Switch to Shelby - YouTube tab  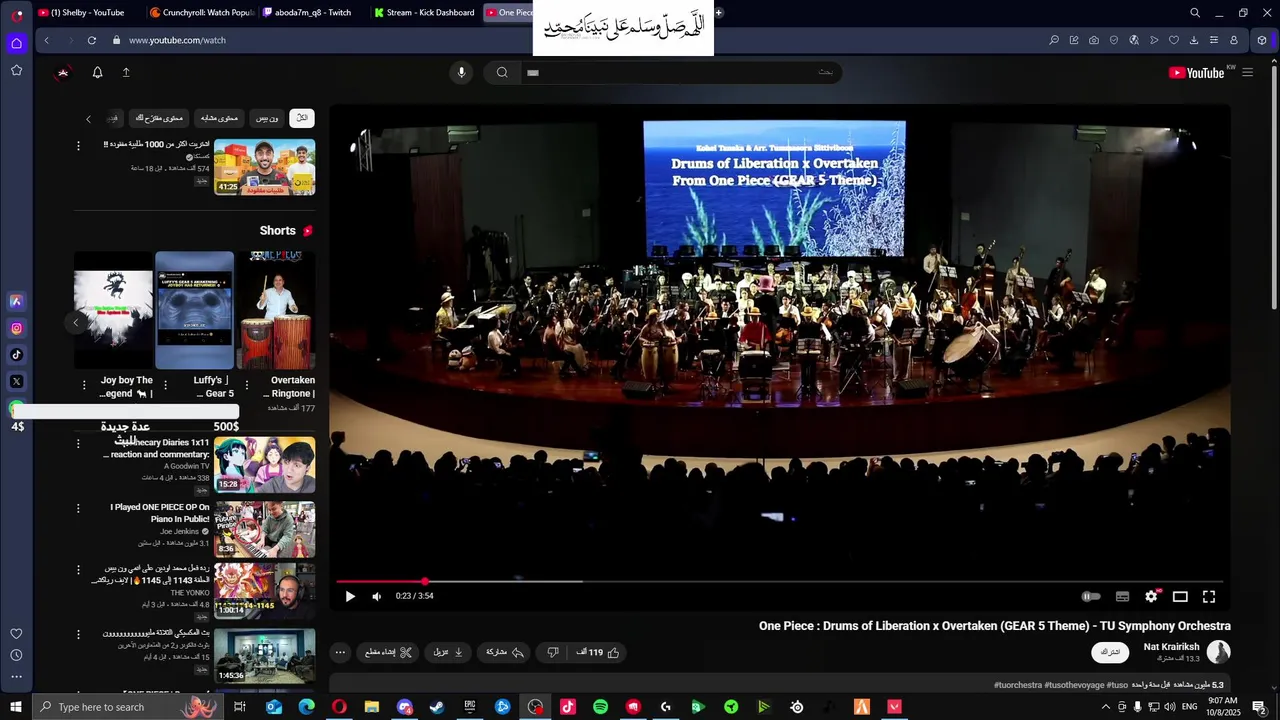tap(87, 12)
